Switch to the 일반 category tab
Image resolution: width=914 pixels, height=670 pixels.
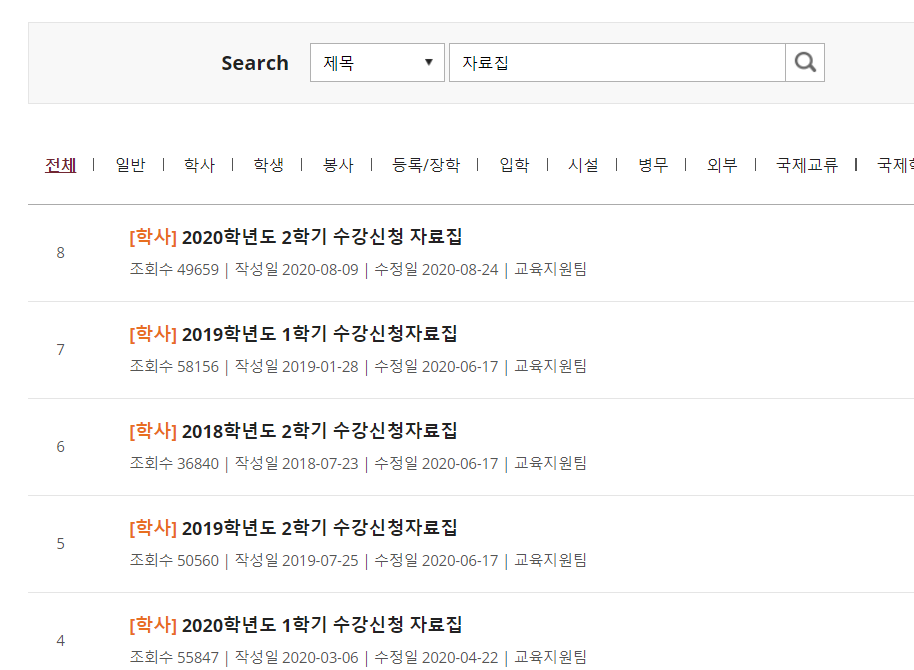pos(130,165)
